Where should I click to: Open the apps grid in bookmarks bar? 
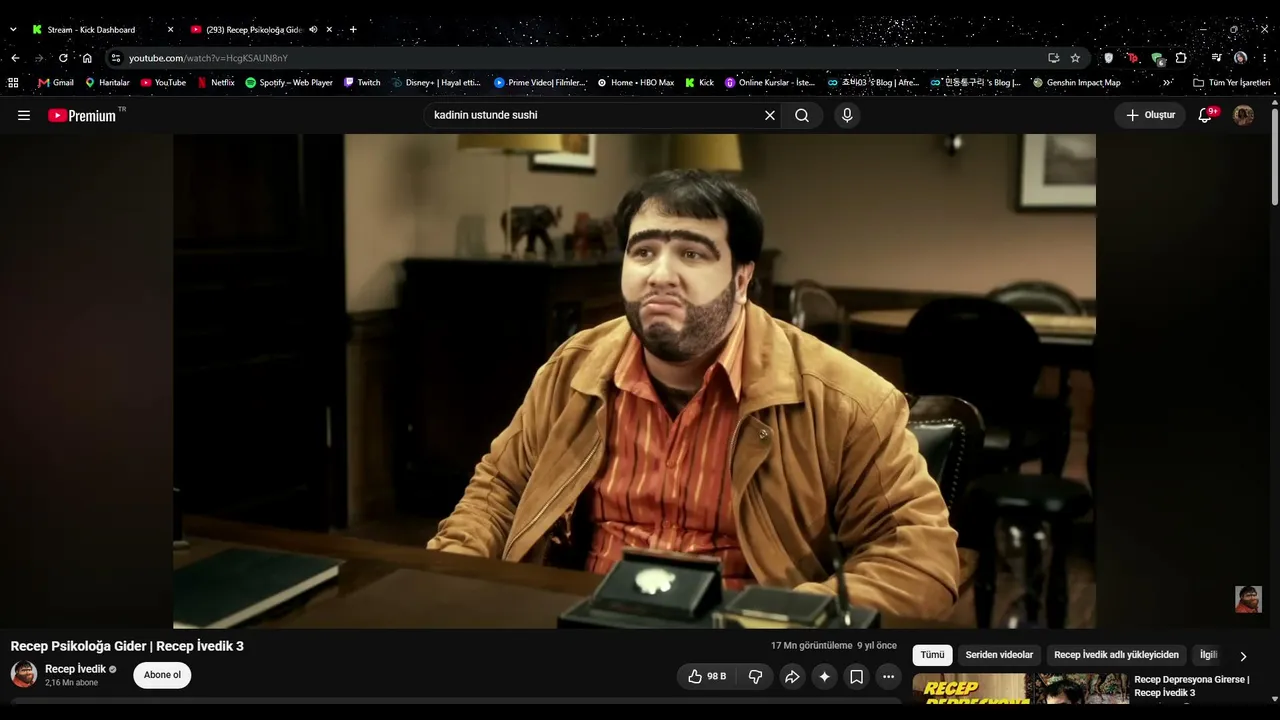[x=13, y=83]
